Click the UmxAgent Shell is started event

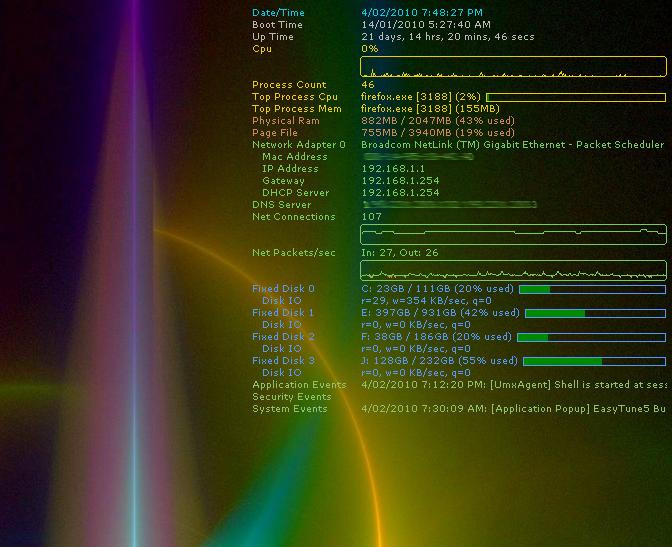click(x=514, y=385)
